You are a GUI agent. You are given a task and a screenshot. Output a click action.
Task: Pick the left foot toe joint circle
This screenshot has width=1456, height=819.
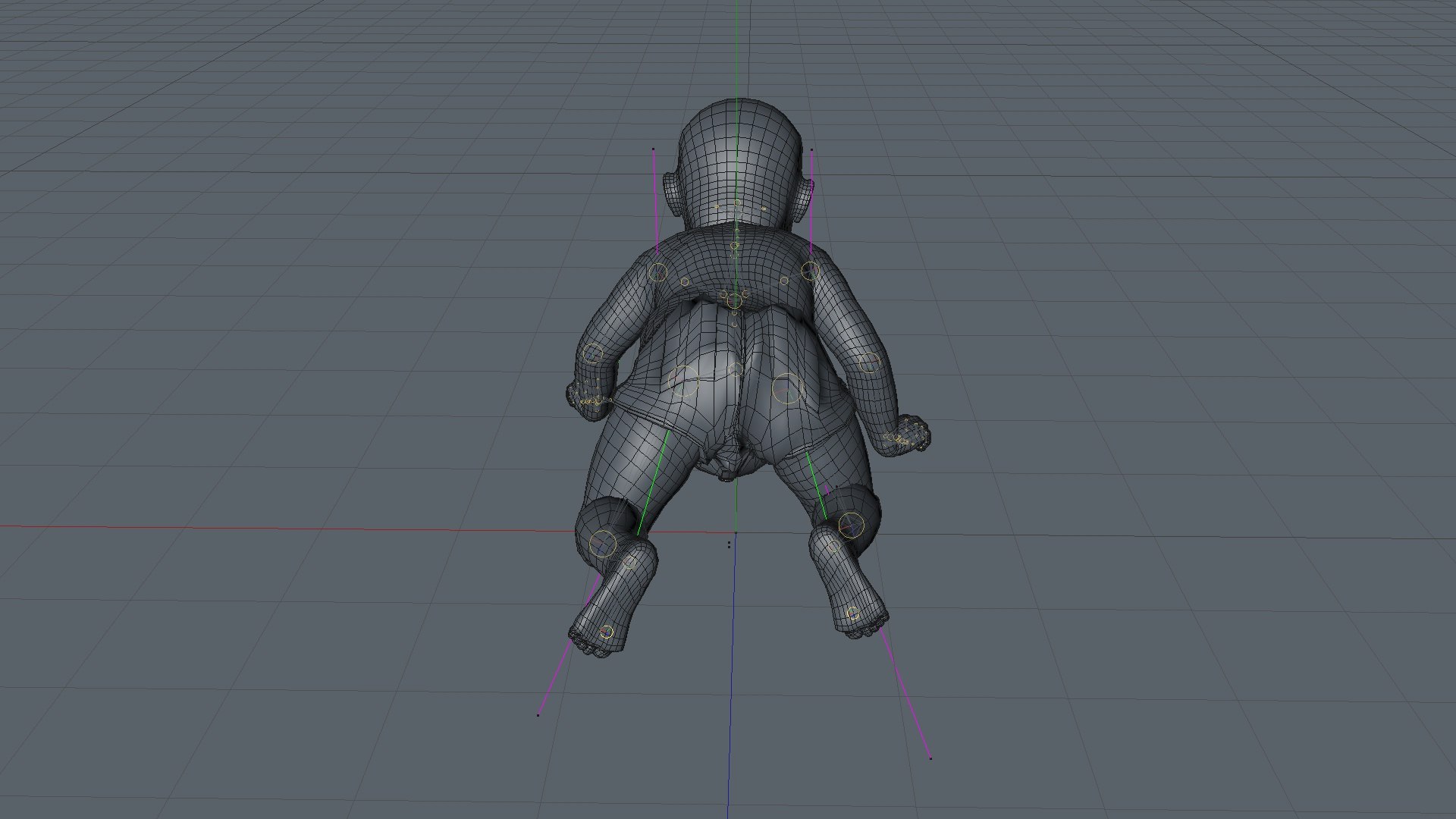click(606, 632)
